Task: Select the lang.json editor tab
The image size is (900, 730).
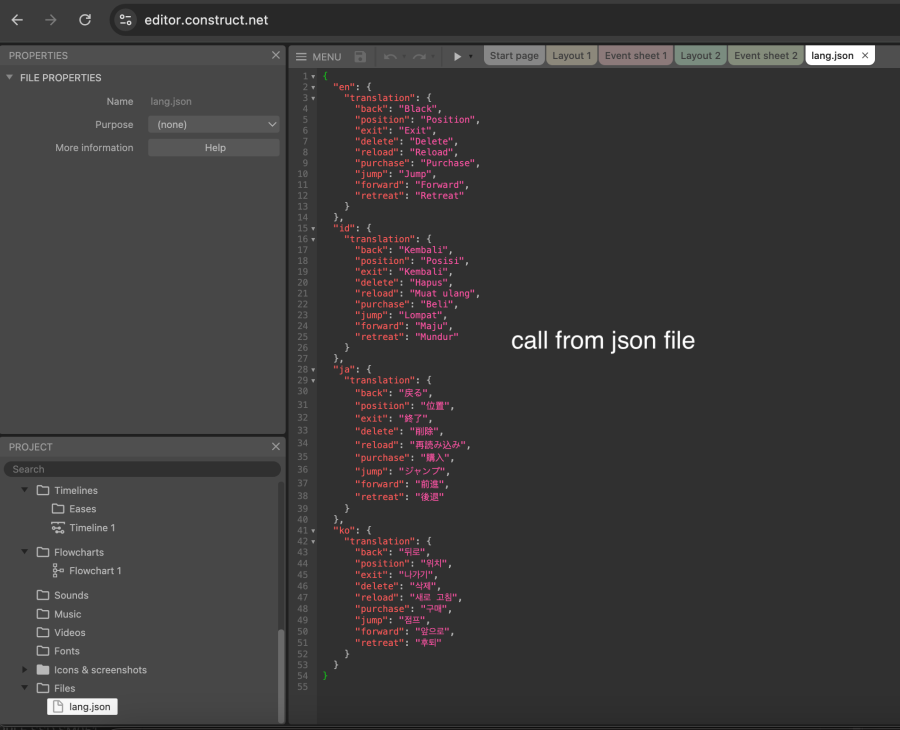Action: coord(832,56)
